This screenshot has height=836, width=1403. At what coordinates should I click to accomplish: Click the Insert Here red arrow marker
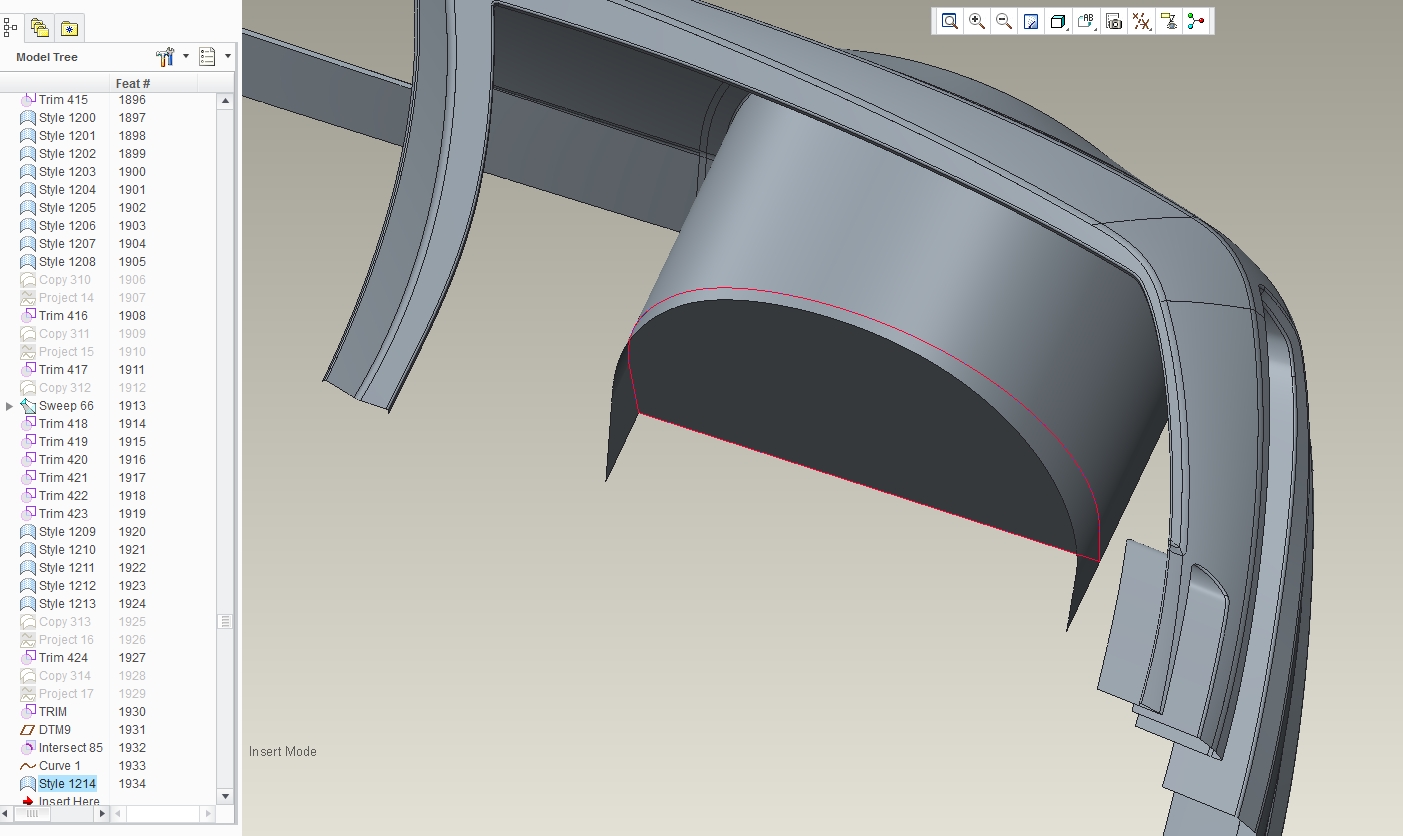click(x=28, y=802)
